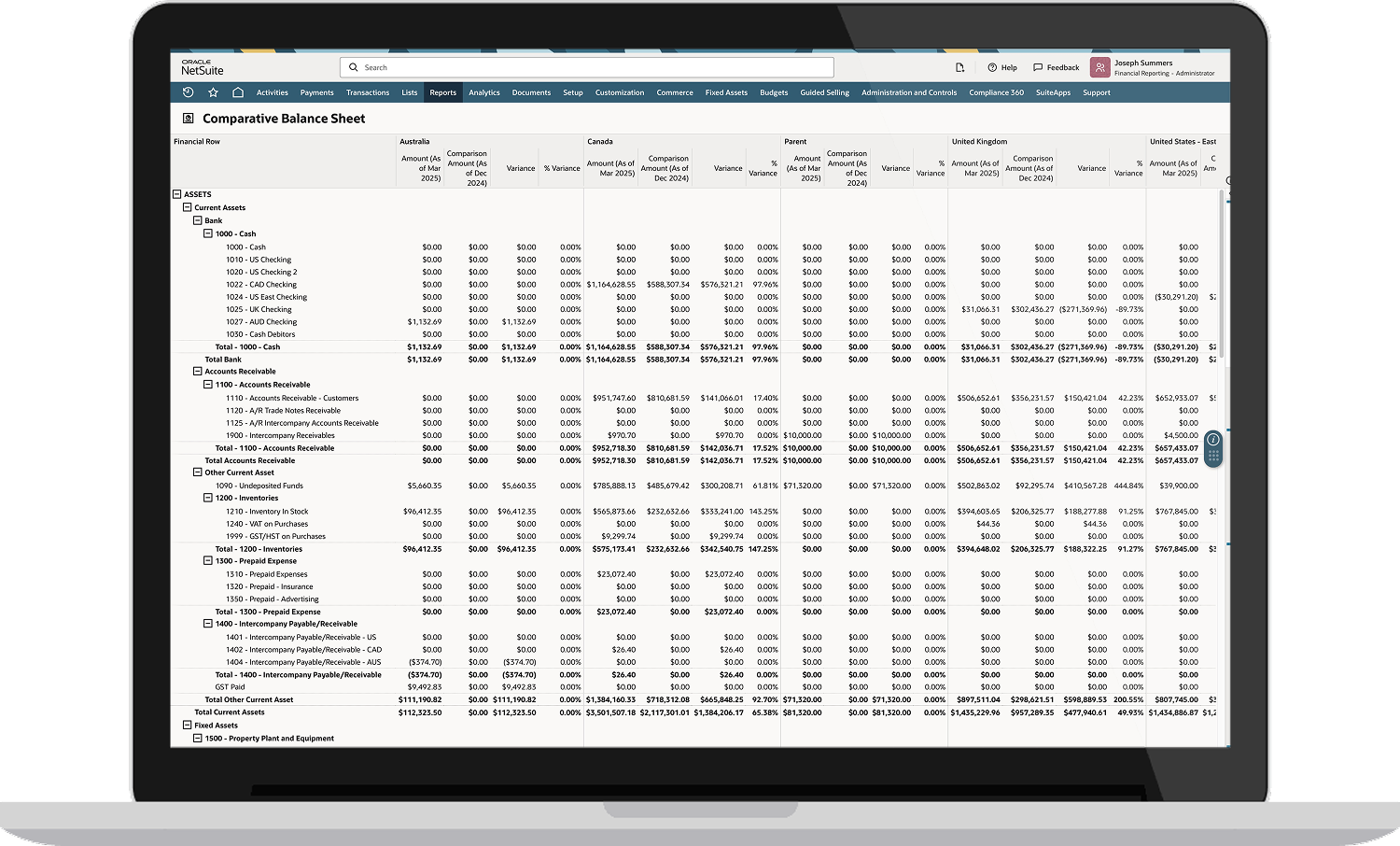Image resolution: width=1400 pixels, height=846 pixels.
Task: Open the Budgets menu
Action: coord(774,92)
